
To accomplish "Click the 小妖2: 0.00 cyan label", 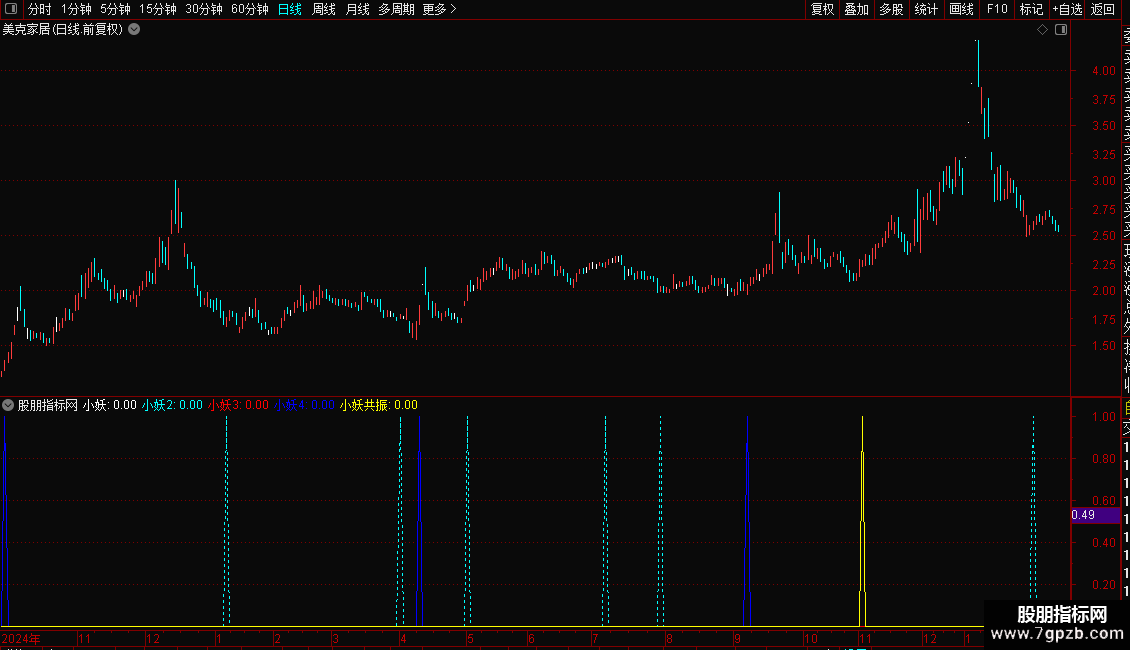I will (172, 405).
